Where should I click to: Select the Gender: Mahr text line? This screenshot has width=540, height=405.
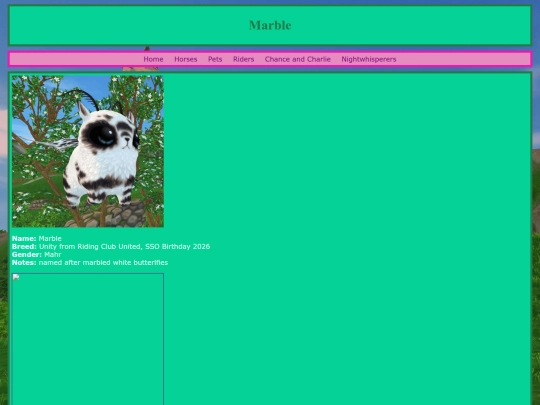[37, 255]
